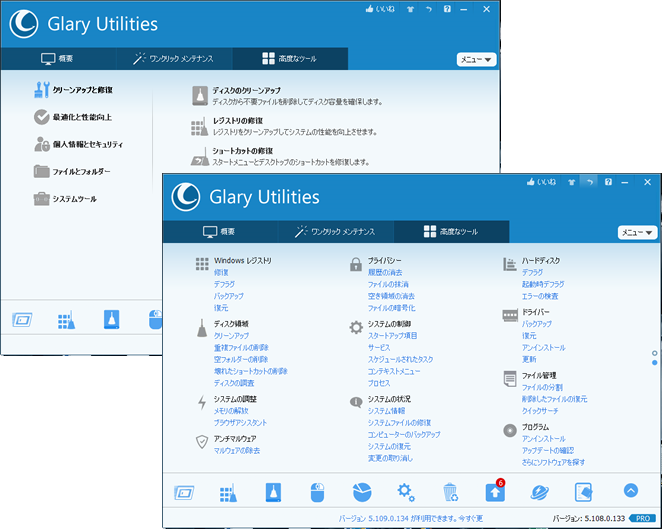Open the one-click maintenance screen icon in front window toolbar

[184, 493]
